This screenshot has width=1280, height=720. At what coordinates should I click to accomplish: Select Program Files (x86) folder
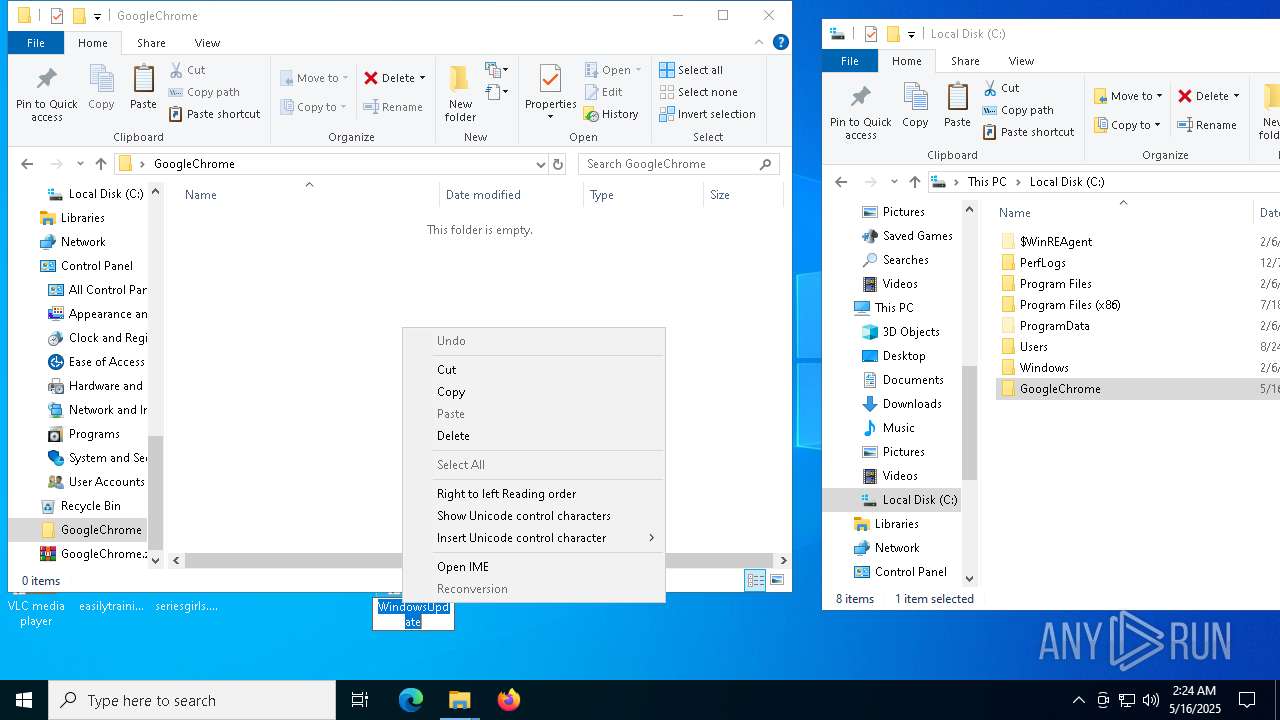1069,305
